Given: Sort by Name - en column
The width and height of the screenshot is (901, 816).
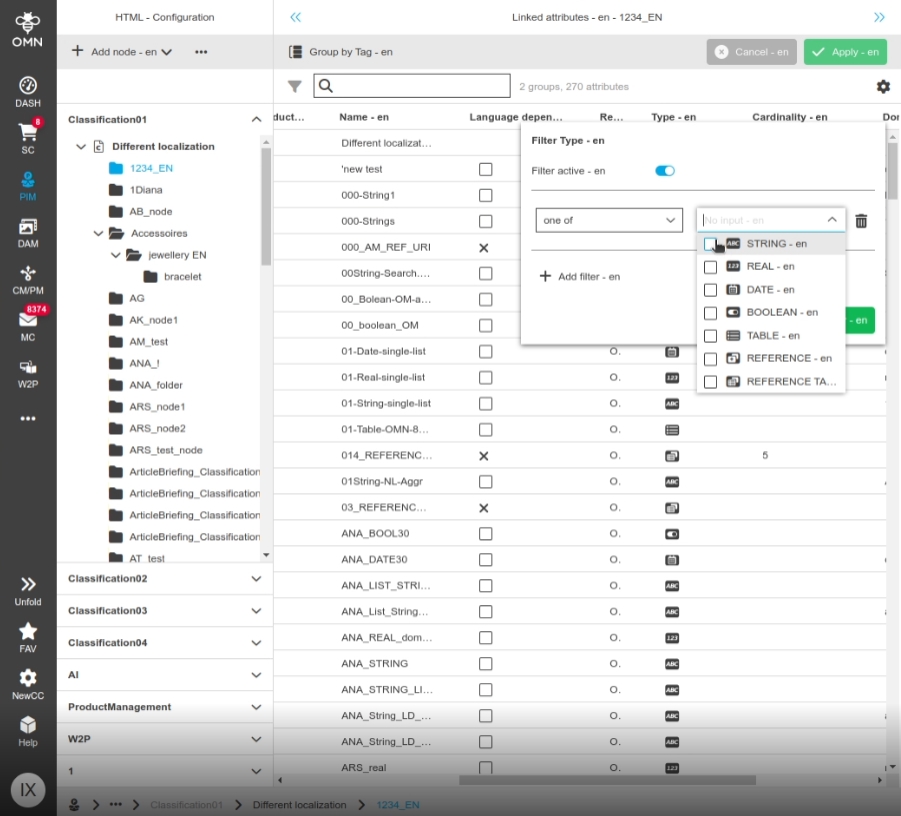Looking at the screenshot, I should click(x=364, y=117).
